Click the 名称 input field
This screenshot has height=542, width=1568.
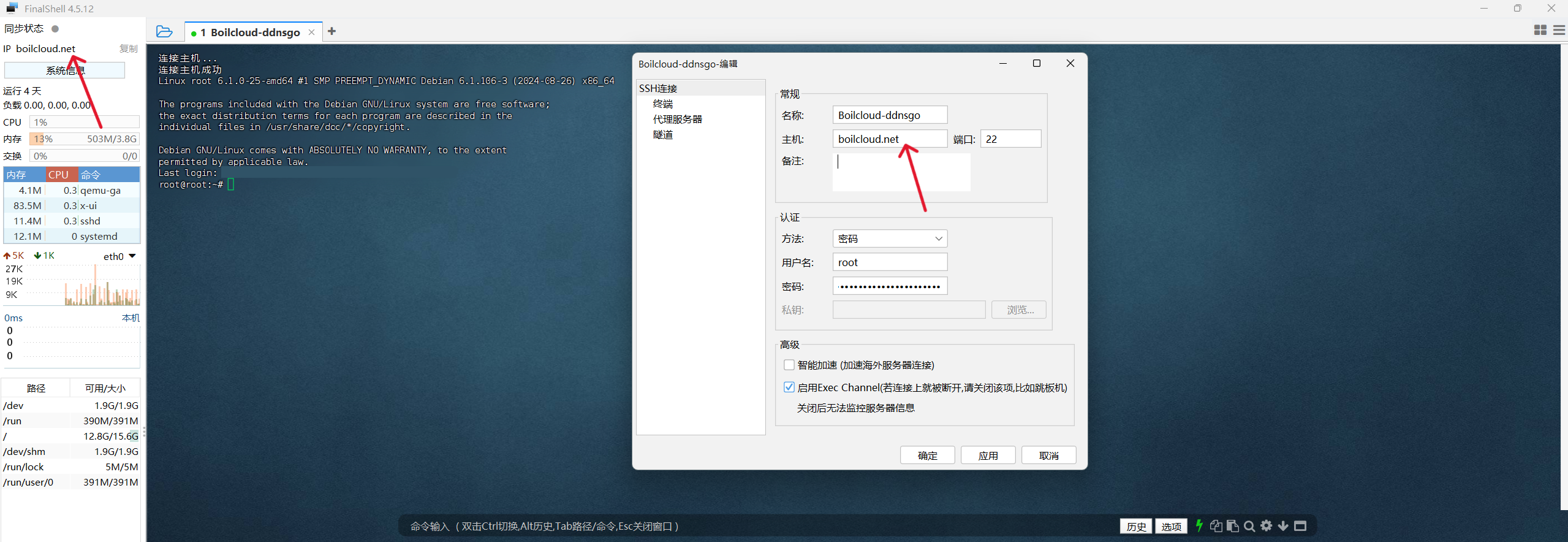coord(890,115)
